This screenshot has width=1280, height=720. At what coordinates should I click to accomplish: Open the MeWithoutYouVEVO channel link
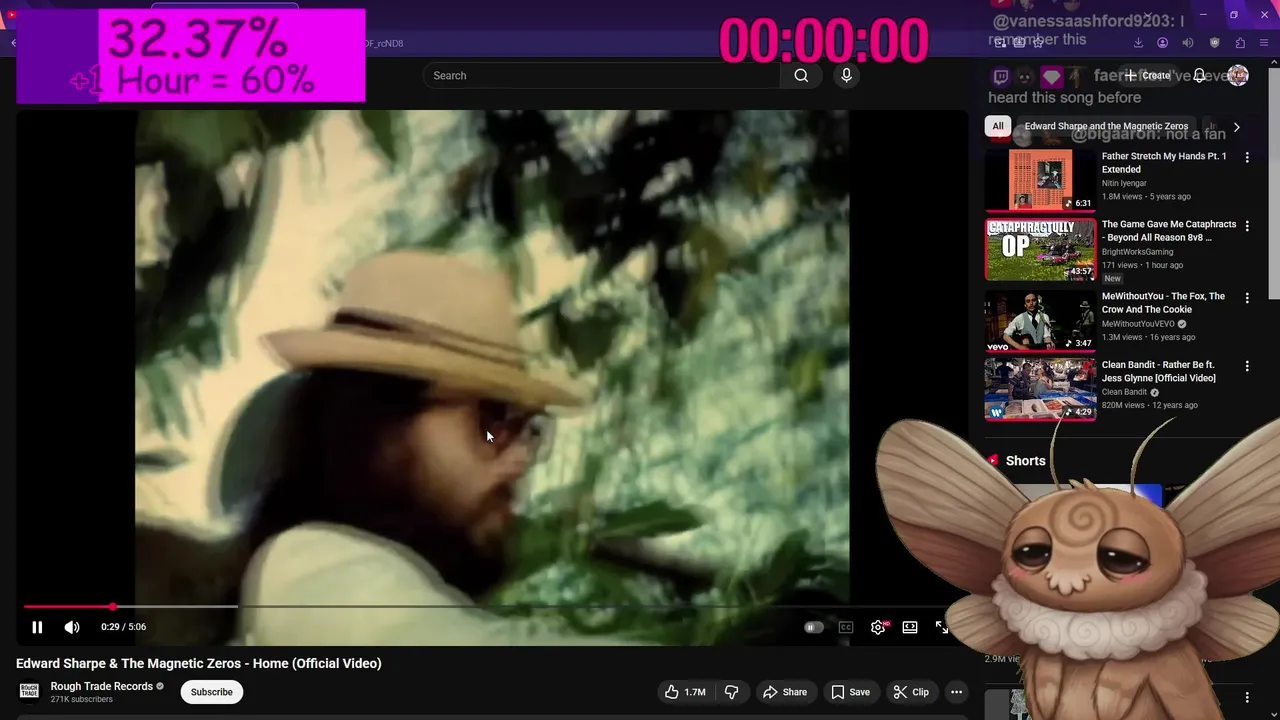pyautogui.click(x=1138, y=324)
